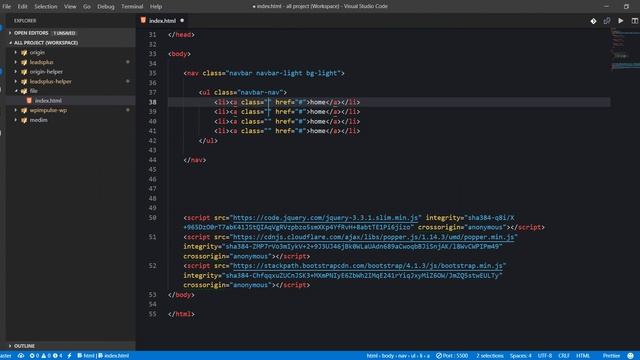This screenshot has width=640, height=360.
Task: Click the index.html item in status bar
Action: (113, 356)
